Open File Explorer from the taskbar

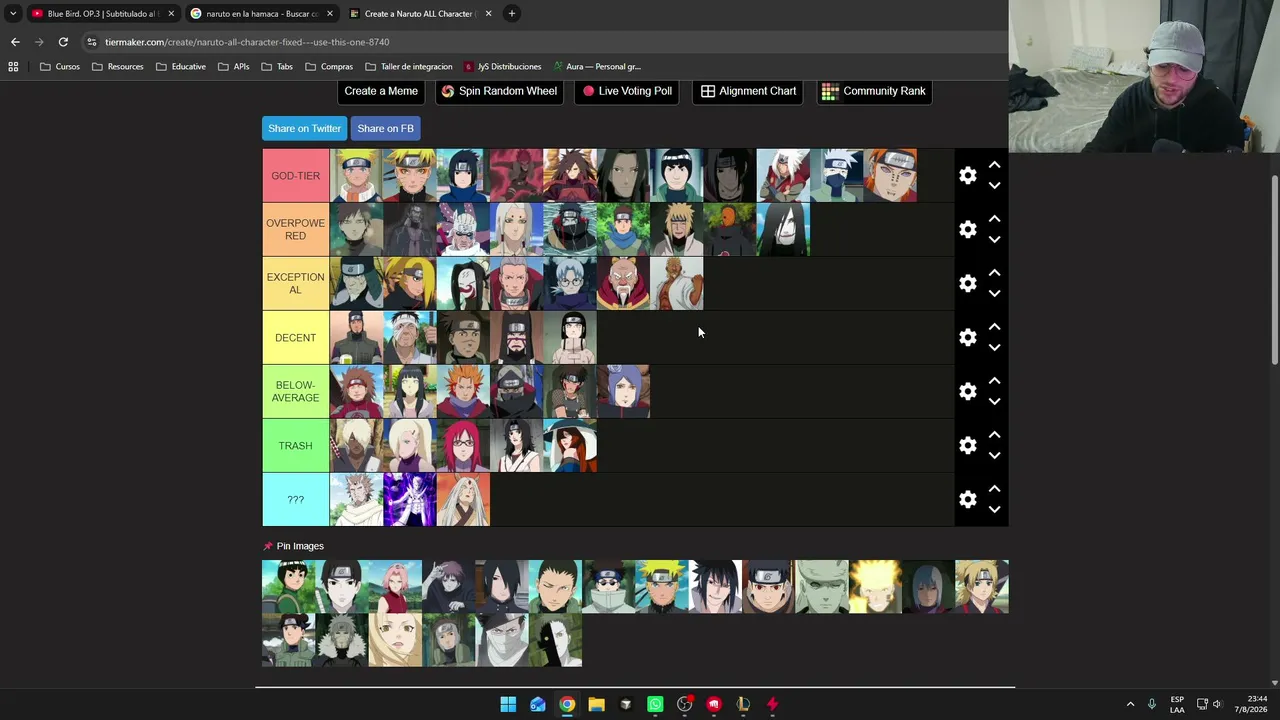(596, 704)
